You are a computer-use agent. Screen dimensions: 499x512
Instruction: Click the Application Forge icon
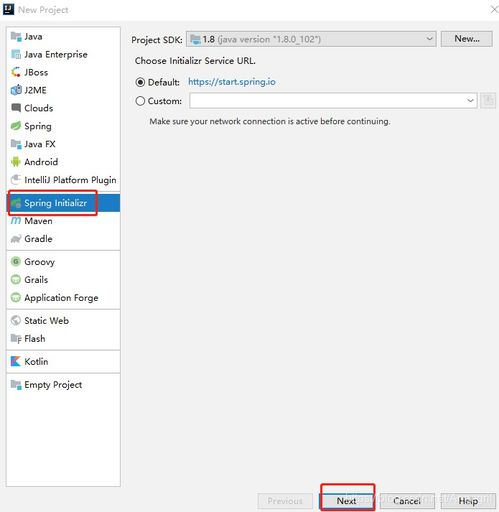[16, 297]
